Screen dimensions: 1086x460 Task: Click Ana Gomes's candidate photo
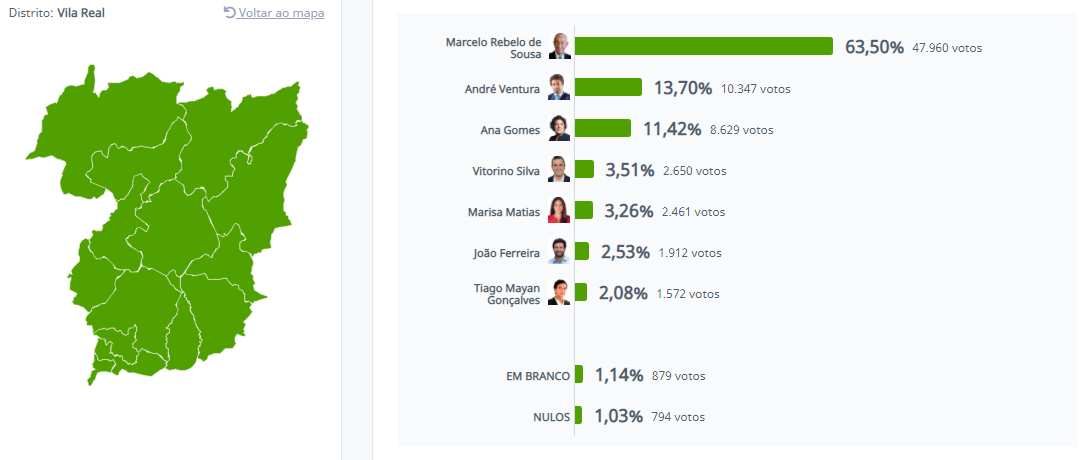pyautogui.click(x=559, y=129)
